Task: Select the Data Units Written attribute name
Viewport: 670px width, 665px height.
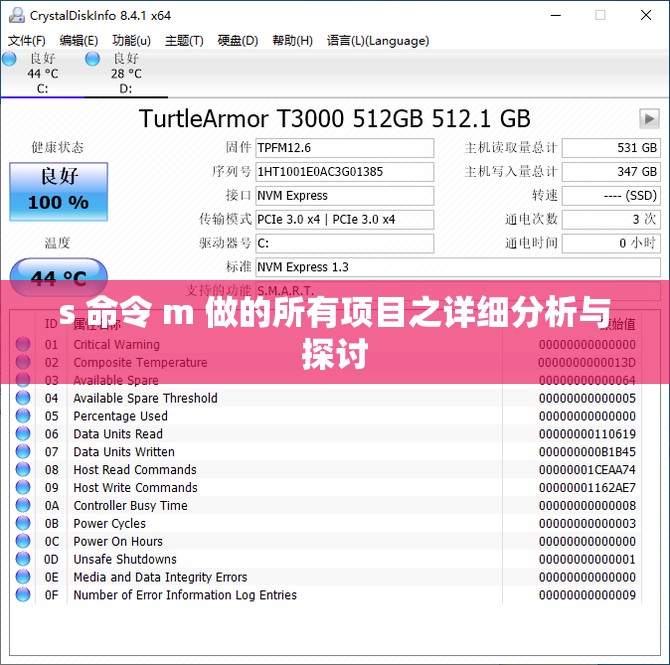Action: (x=124, y=452)
